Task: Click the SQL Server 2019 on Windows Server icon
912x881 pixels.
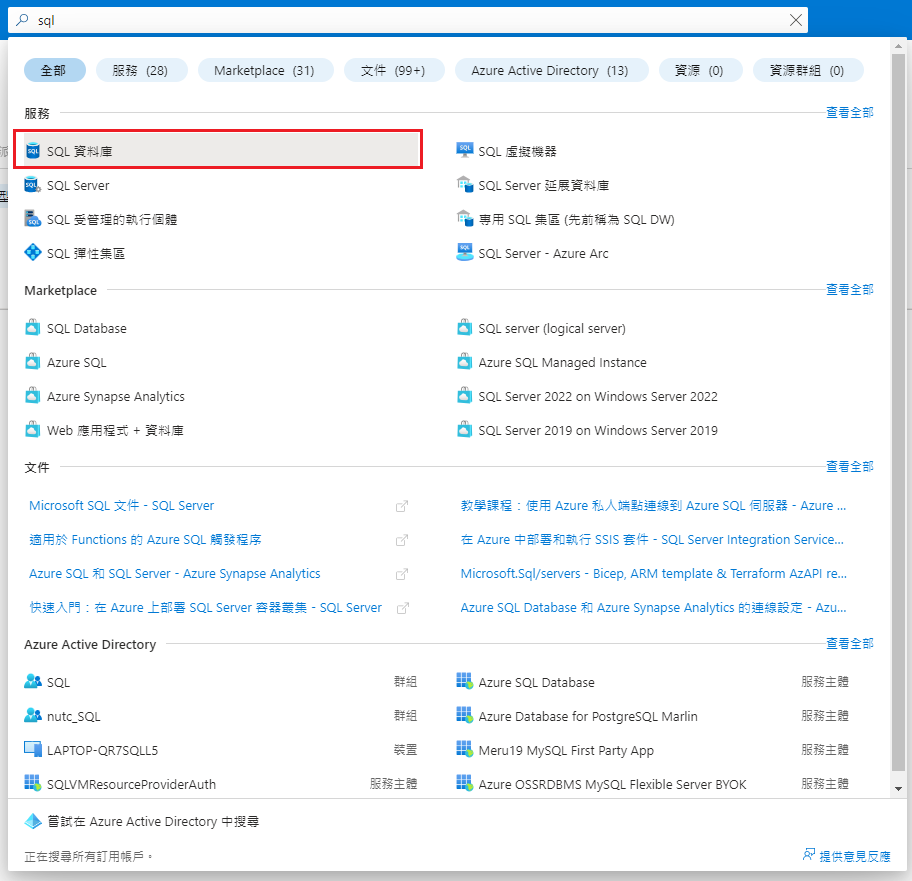Action: [x=464, y=430]
